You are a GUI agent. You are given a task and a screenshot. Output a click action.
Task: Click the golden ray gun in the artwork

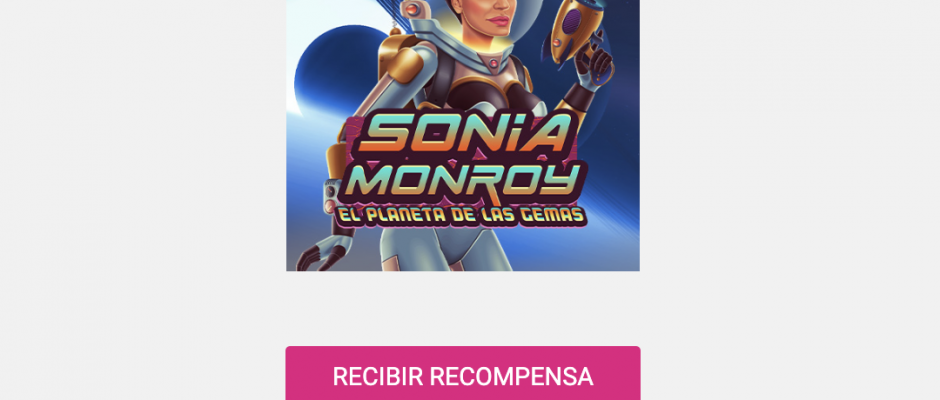point(571,30)
